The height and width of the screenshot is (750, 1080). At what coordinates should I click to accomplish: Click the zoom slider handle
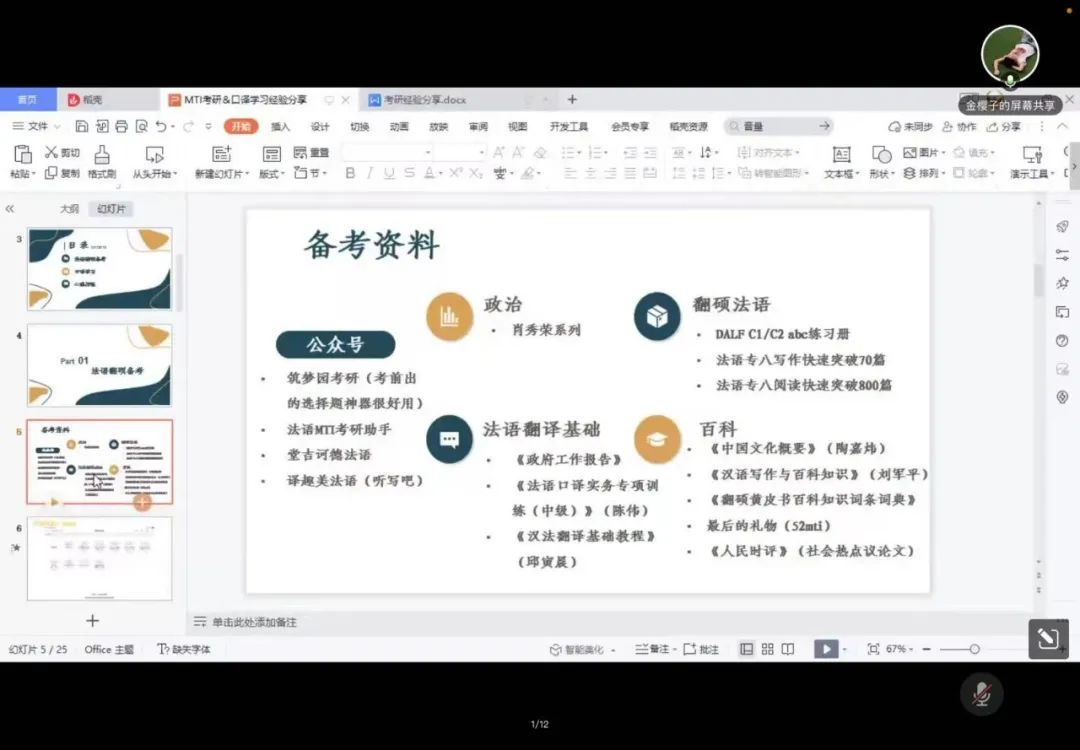pos(974,649)
